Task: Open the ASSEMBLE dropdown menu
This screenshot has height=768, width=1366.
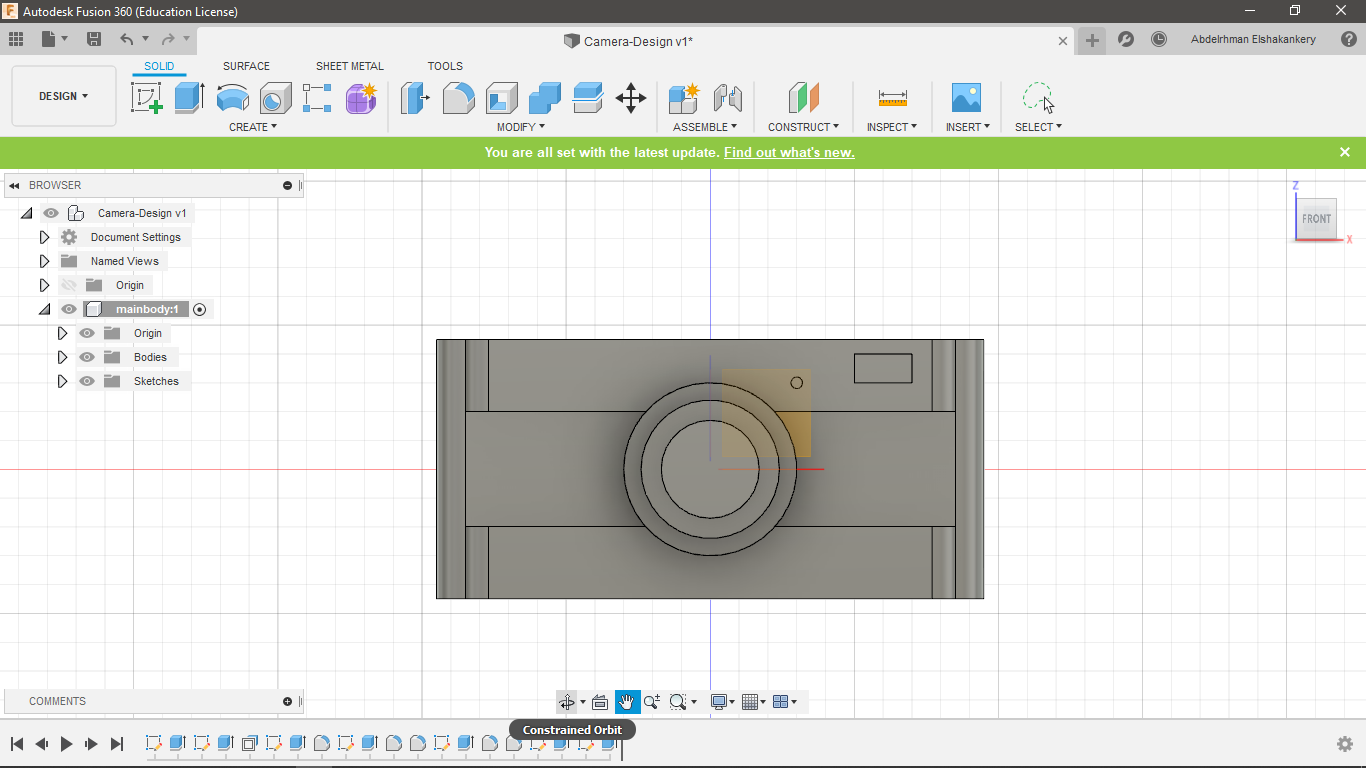Action: [x=705, y=127]
